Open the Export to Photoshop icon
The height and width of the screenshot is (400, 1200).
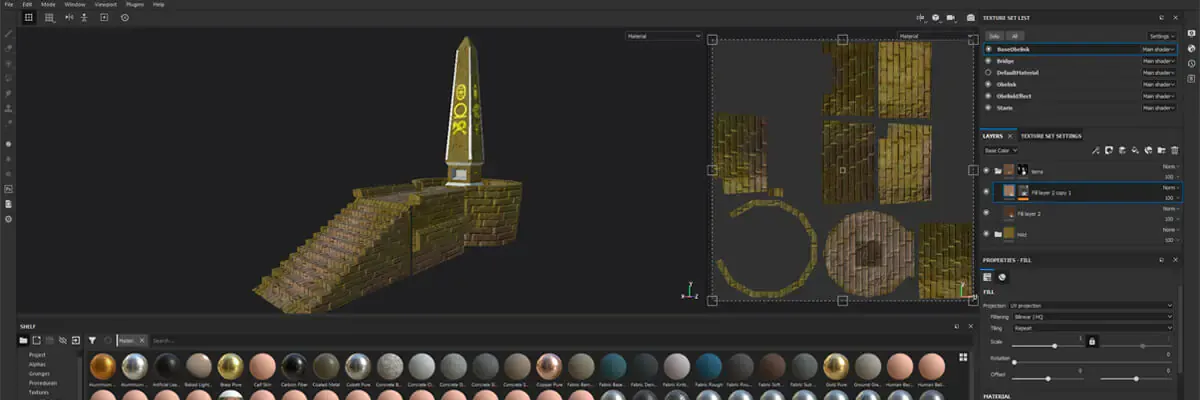[x=9, y=188]
